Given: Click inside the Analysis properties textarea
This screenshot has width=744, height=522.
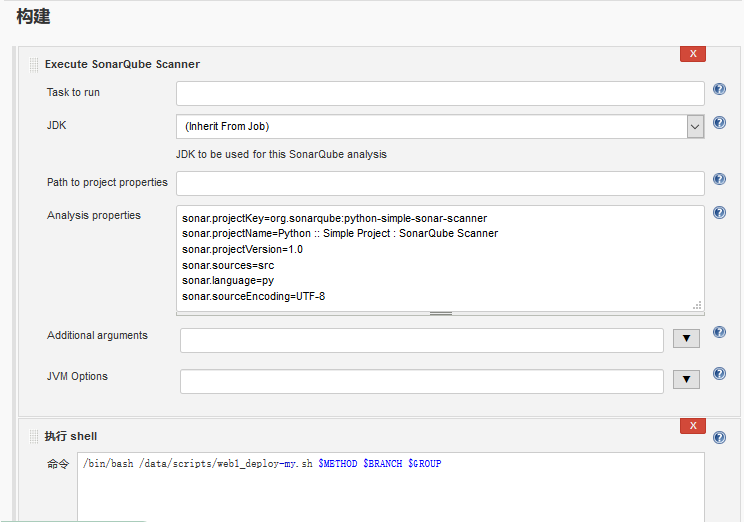Looking at the screenshot, I should pos(440,258).
